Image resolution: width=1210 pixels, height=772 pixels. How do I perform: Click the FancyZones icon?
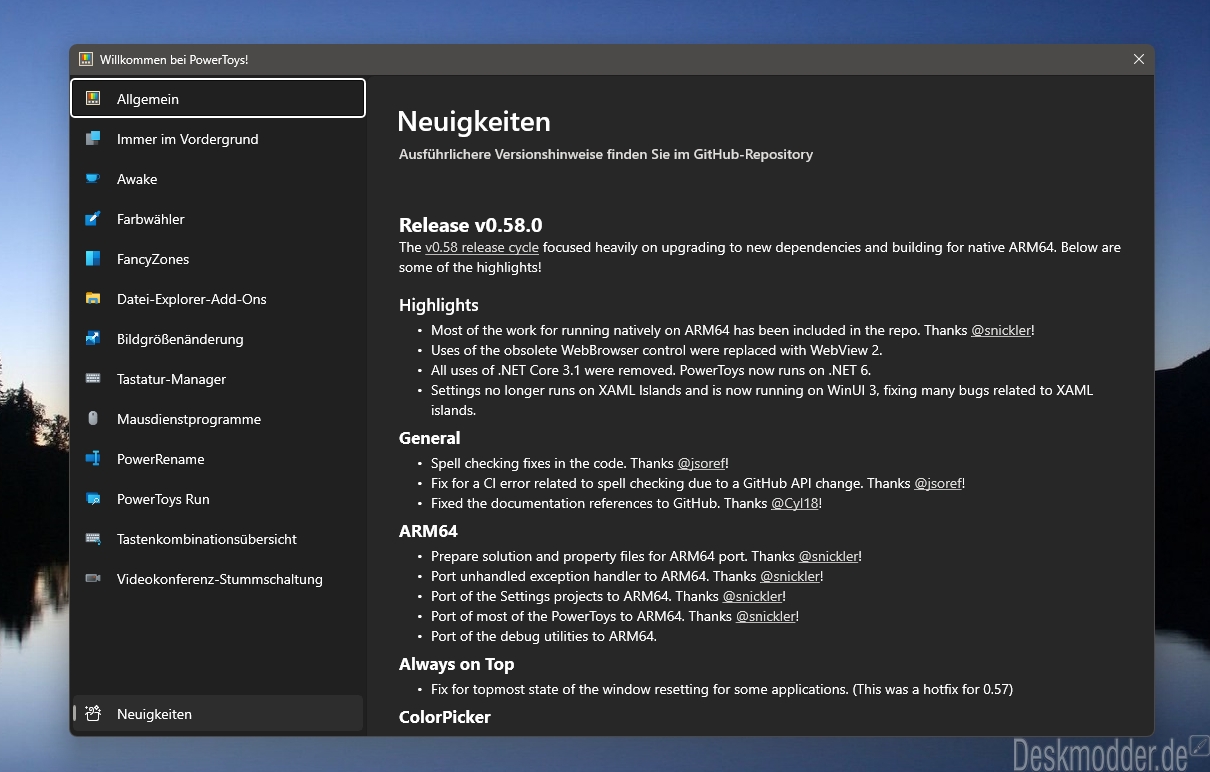[93, 259]
